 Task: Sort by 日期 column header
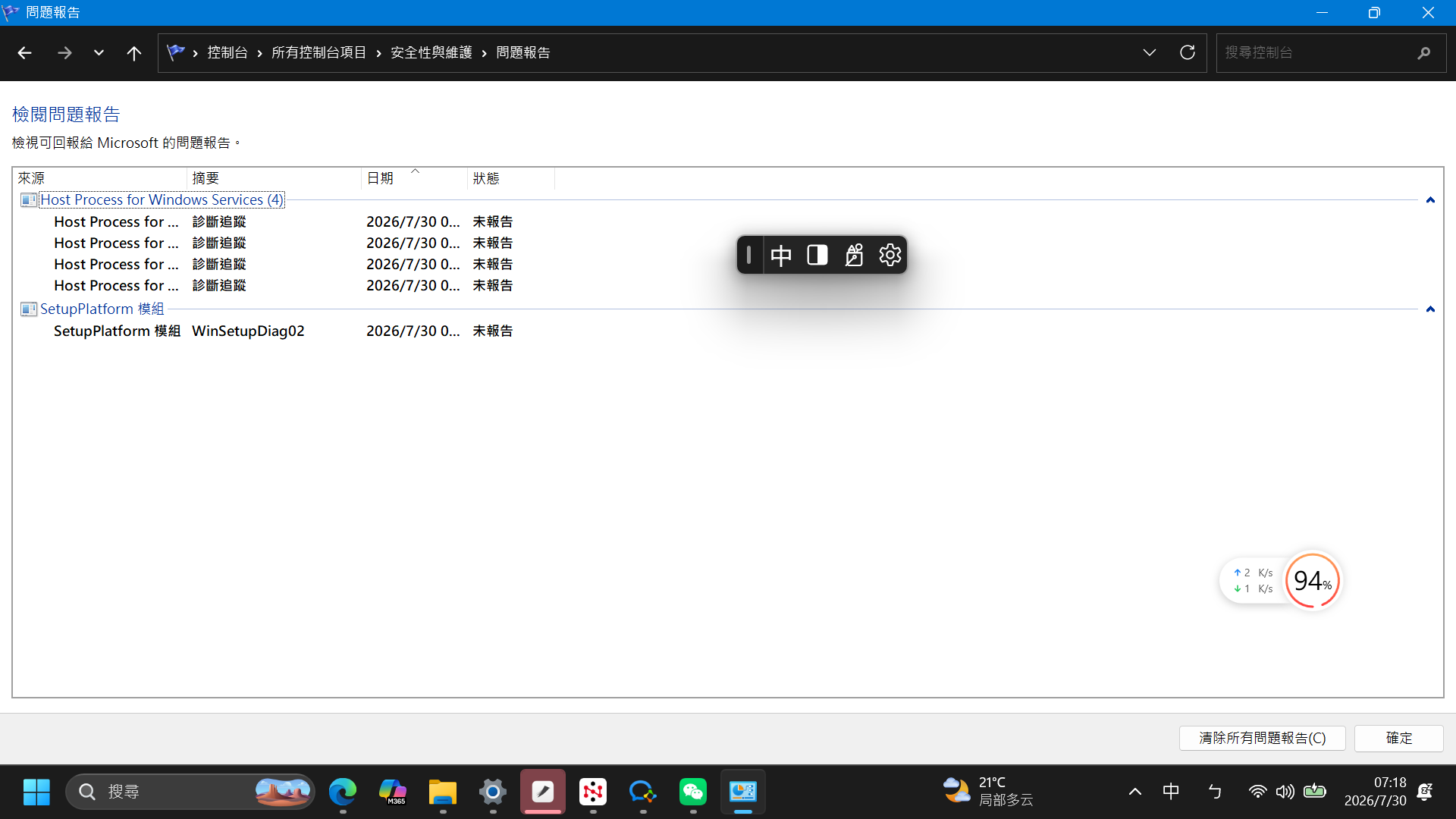[414, 178]
